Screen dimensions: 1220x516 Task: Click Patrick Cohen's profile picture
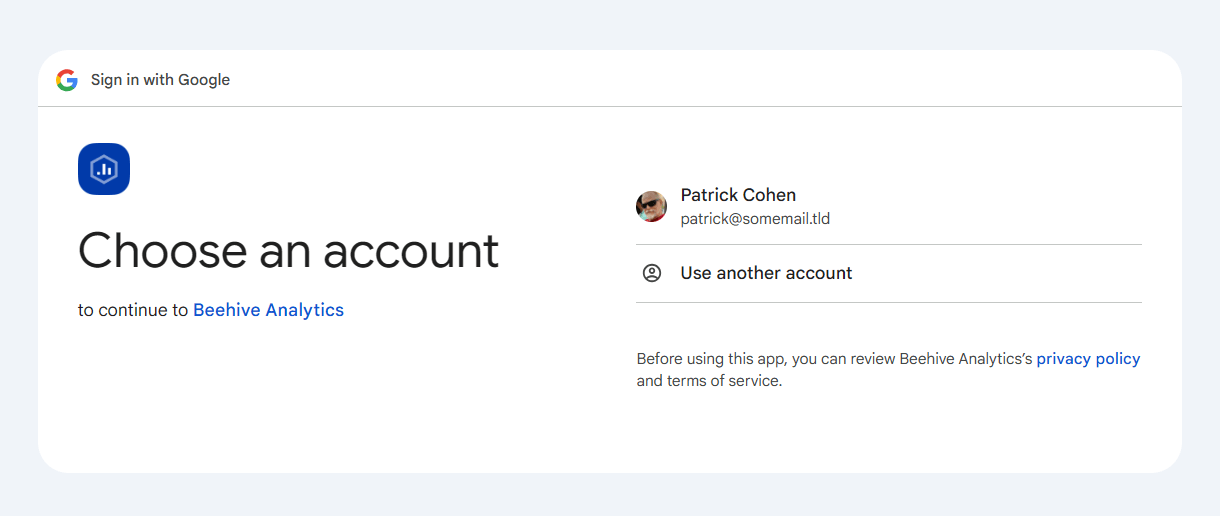click(652, 206)
